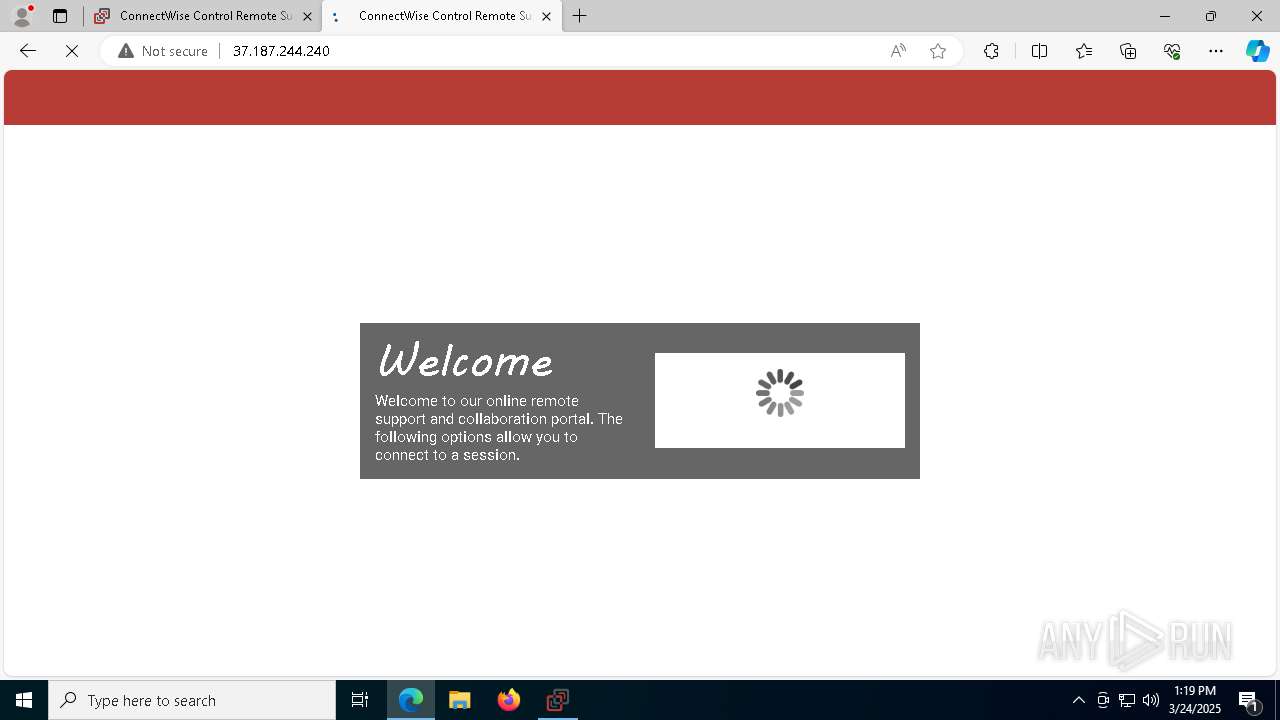The image size is (1280, 720).
Task: Launch Firefox from the taskbar
Action: (509, 700)
